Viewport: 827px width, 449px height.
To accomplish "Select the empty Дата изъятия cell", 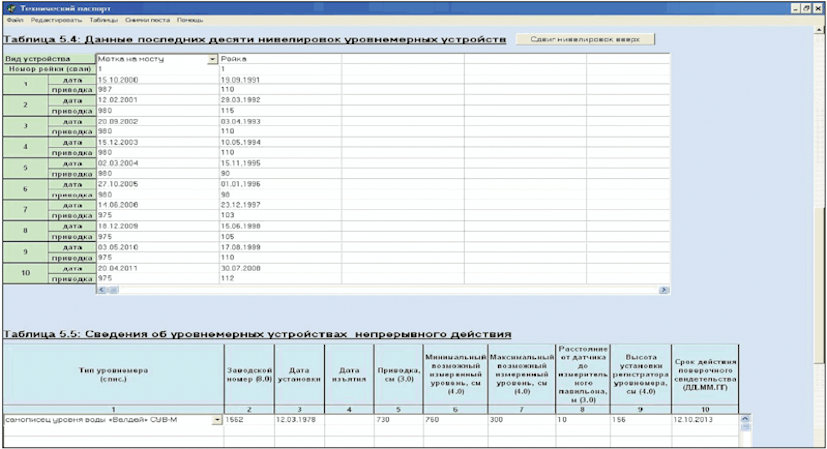I will pyautogui.click(x=348, y=420).
